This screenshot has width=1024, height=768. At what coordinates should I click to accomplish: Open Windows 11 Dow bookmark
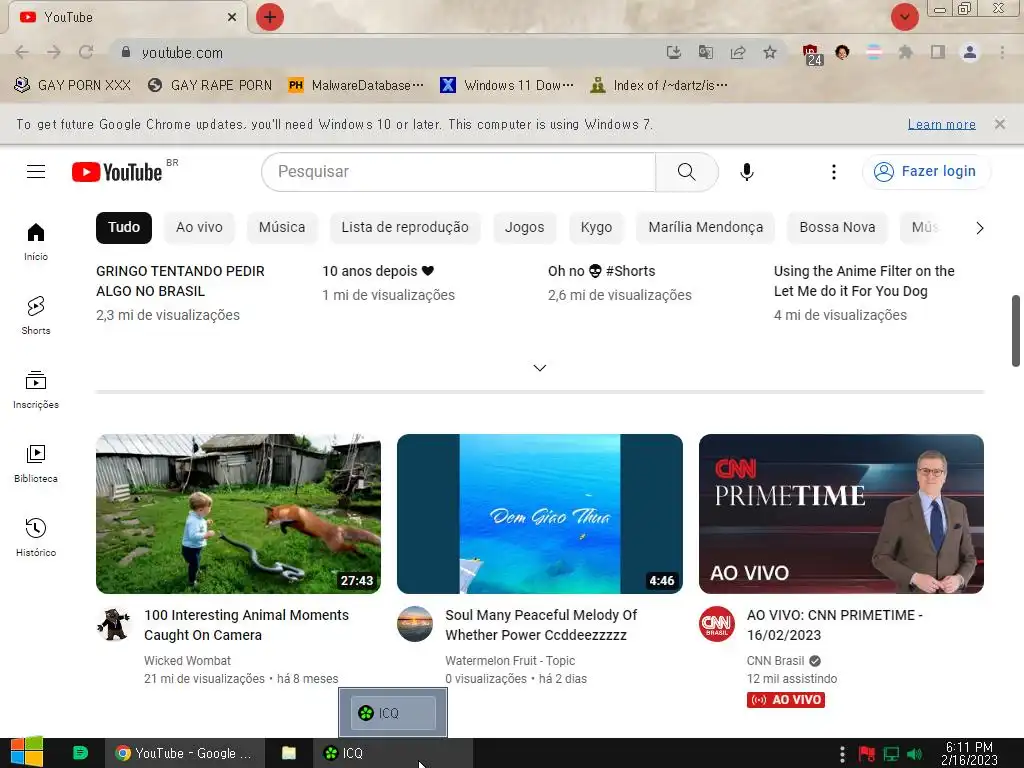[507, 85]
